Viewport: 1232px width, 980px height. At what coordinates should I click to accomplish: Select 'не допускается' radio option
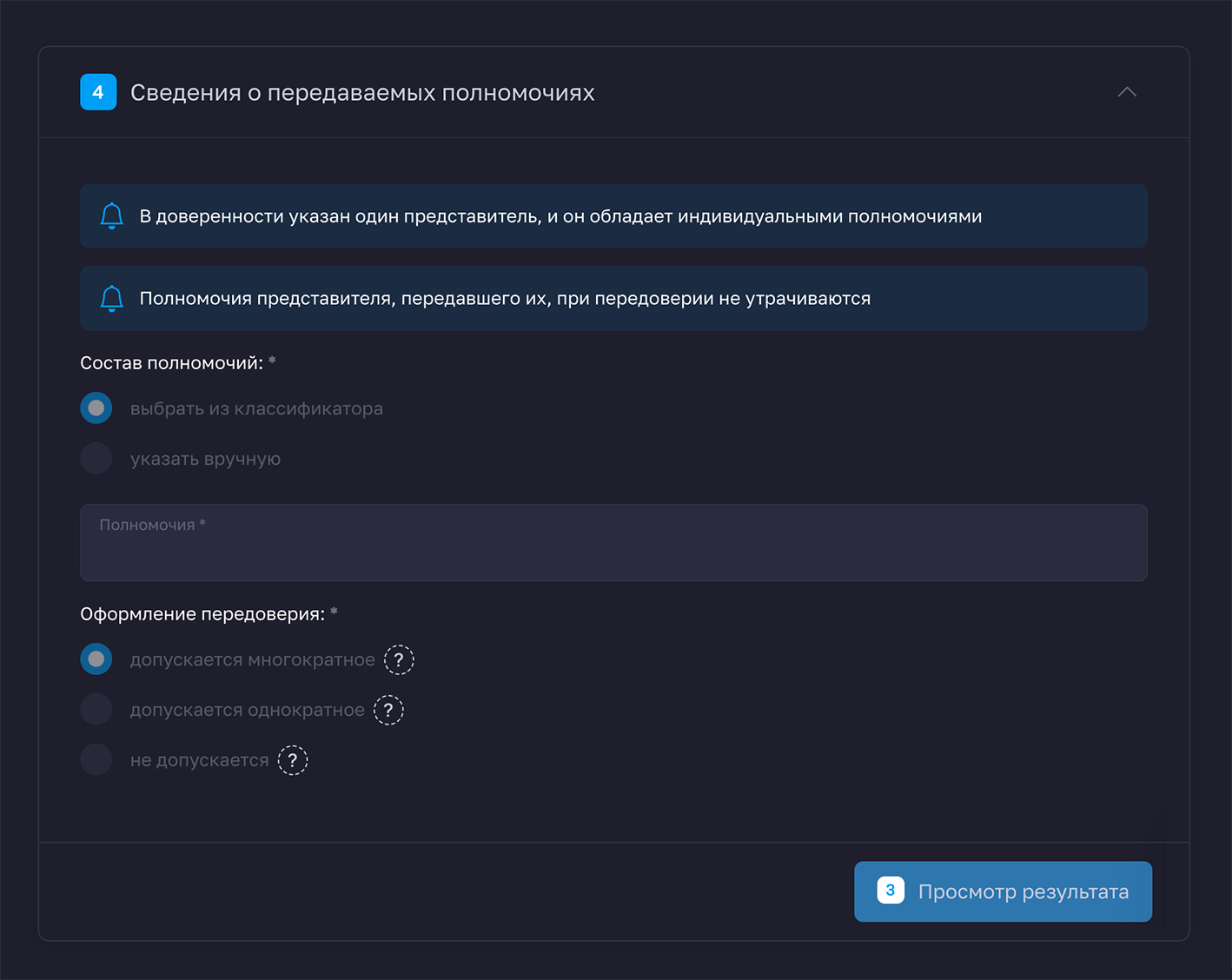click(96, 759)
